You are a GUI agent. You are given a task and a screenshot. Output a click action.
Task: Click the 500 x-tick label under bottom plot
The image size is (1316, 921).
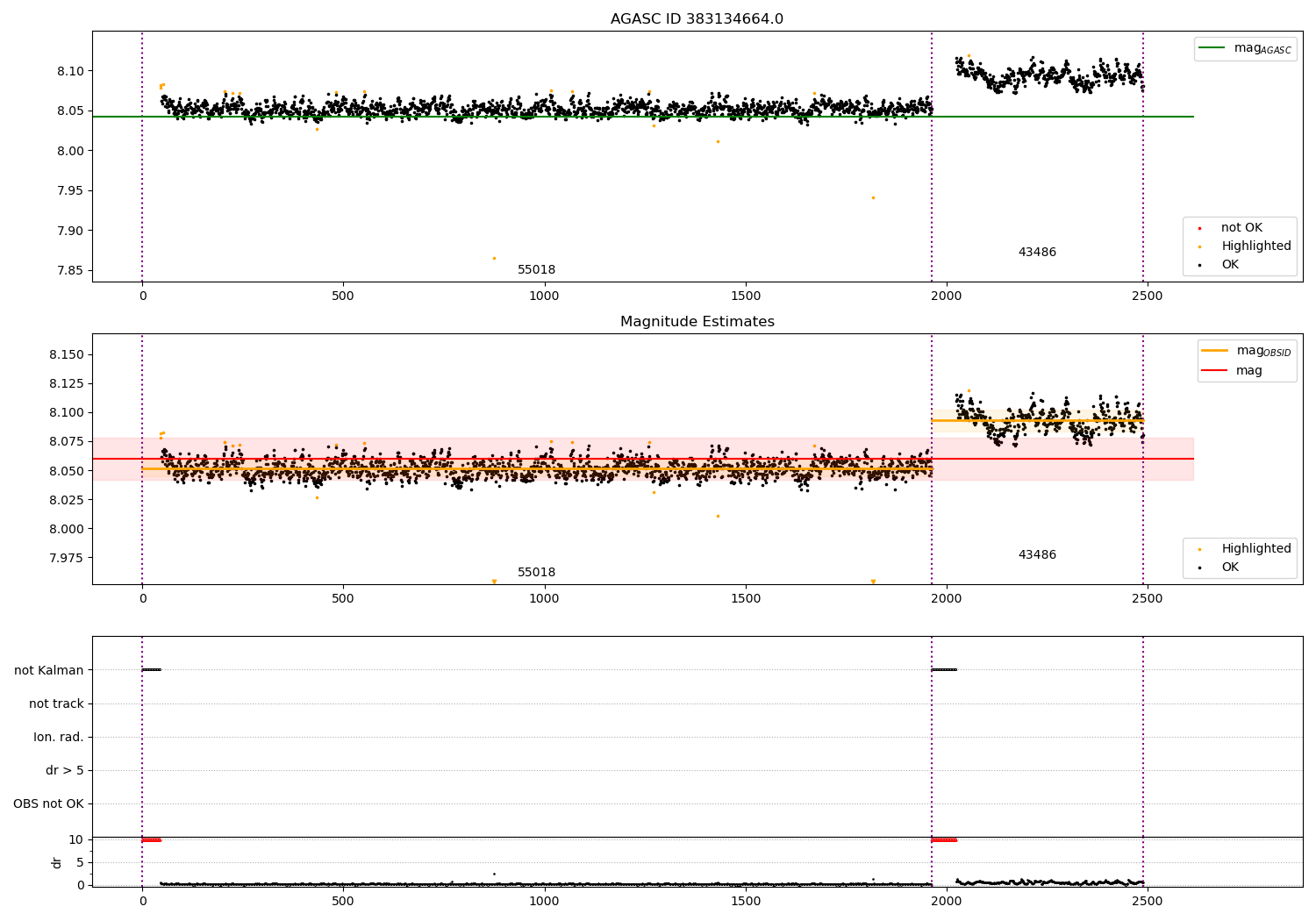[x=343, y=901]
